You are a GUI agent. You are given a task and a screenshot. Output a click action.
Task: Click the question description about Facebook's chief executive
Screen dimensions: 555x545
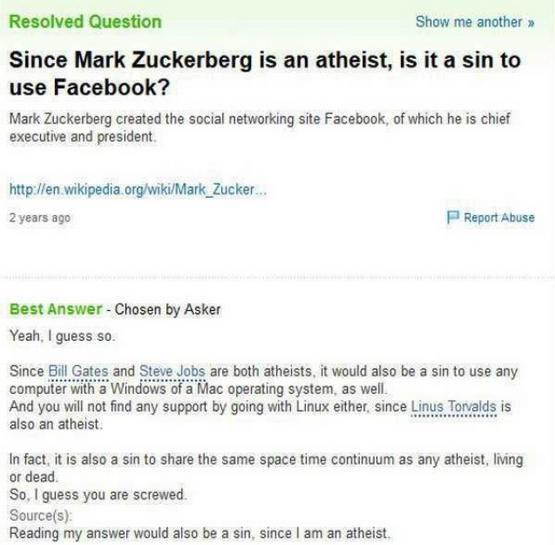point(260,127)
